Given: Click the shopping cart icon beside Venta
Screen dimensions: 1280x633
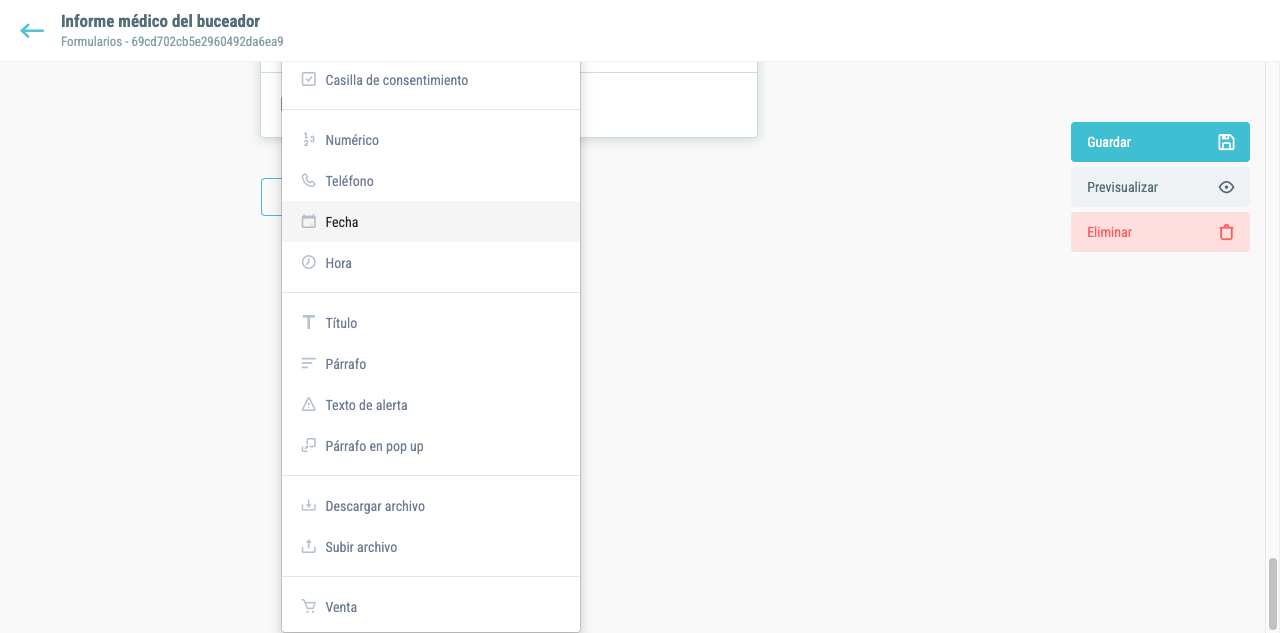Looking at the screenshot, I should [309, 607].
